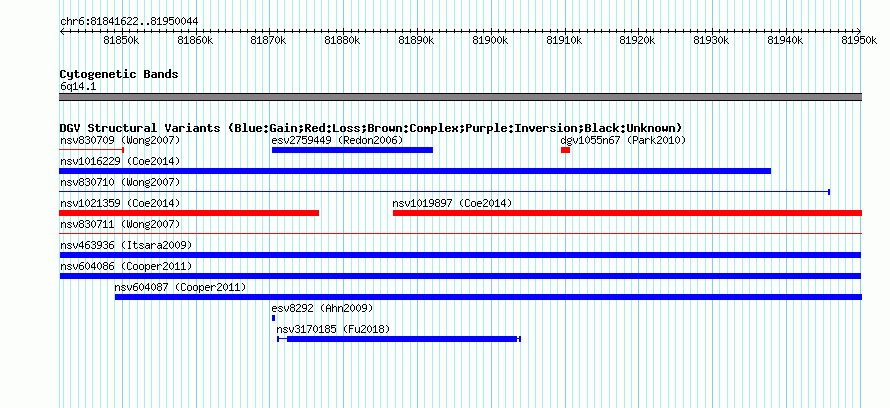Click the red nsv1021359 loss bar
This screenshot has height=408, width=890.
[189, 213]
